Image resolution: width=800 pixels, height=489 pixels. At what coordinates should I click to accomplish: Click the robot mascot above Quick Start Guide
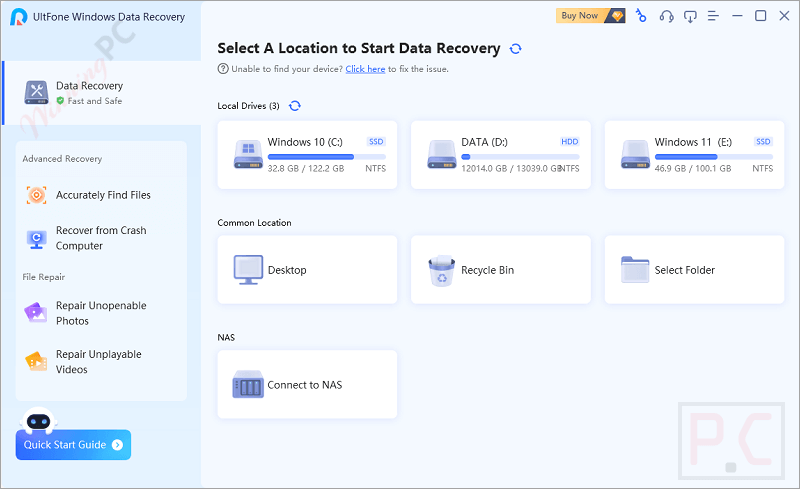click(38, 420)
